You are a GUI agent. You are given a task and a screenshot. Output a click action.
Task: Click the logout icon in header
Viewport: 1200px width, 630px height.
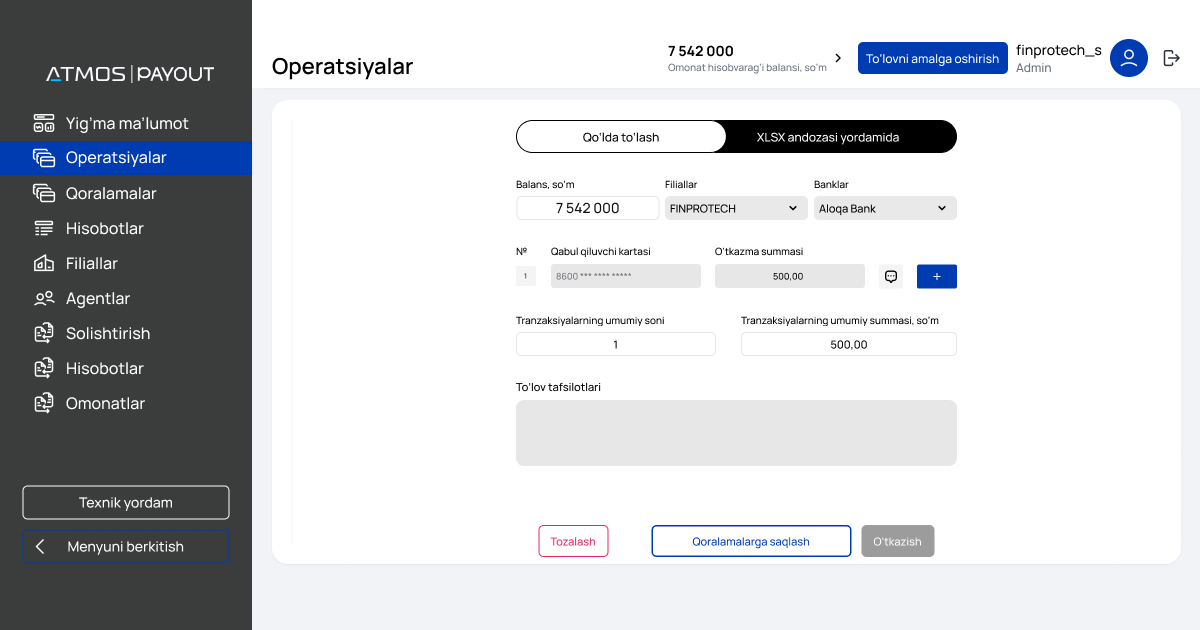point(1171,58)
